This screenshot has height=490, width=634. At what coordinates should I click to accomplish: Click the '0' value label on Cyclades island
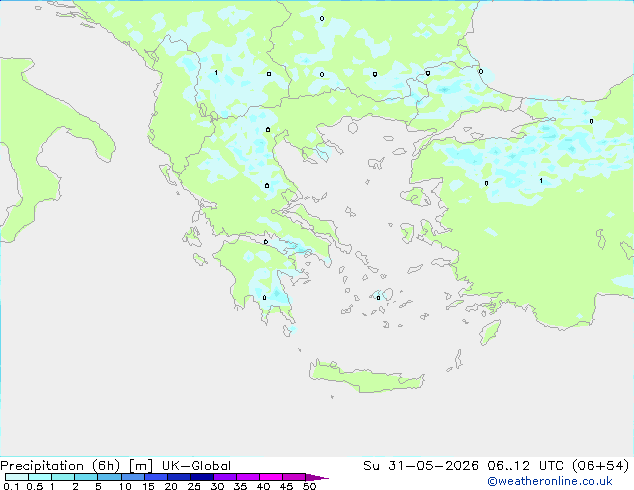(x=378, y=298)
